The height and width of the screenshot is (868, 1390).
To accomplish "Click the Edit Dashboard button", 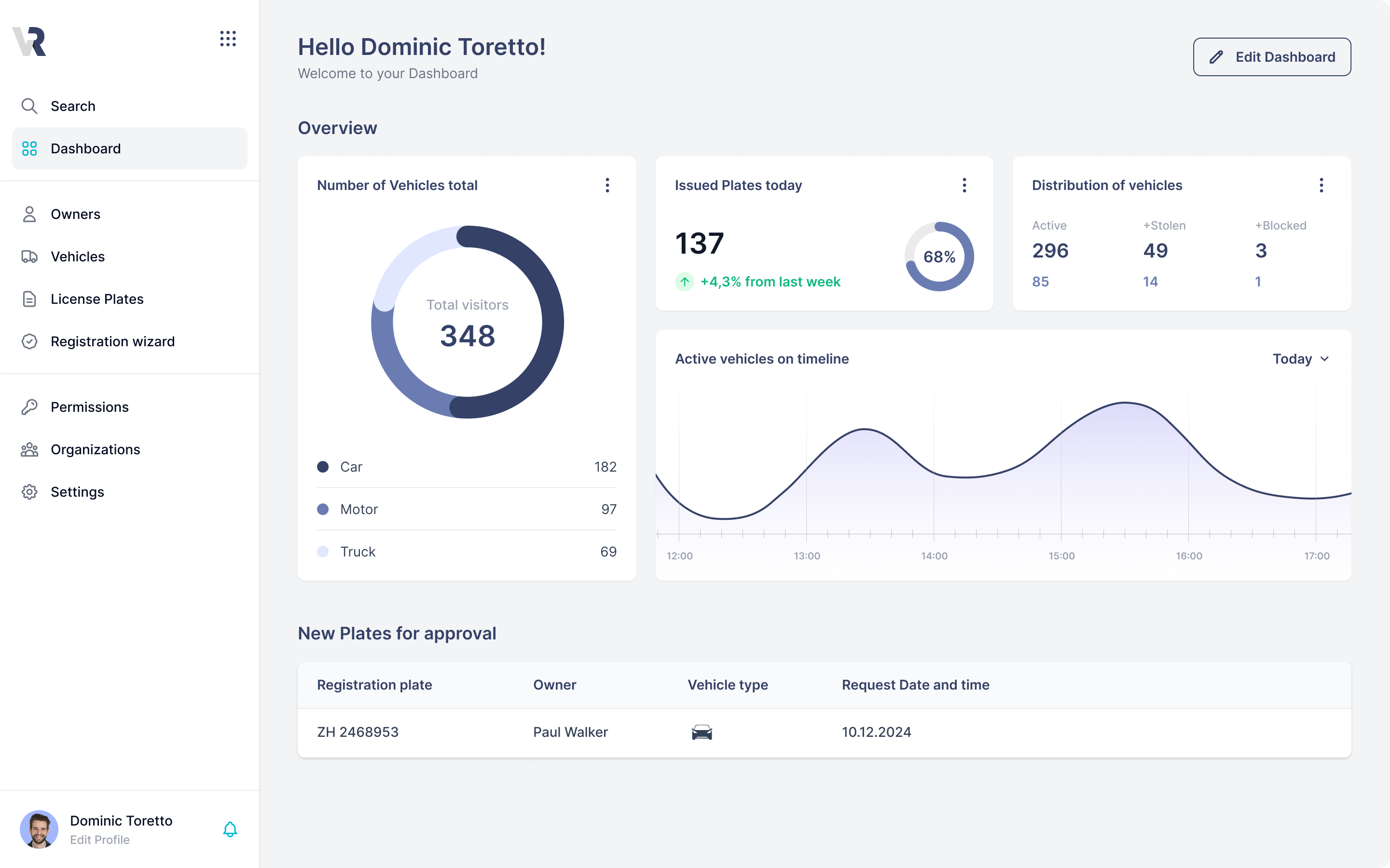I will click(x=1272, y=57).
